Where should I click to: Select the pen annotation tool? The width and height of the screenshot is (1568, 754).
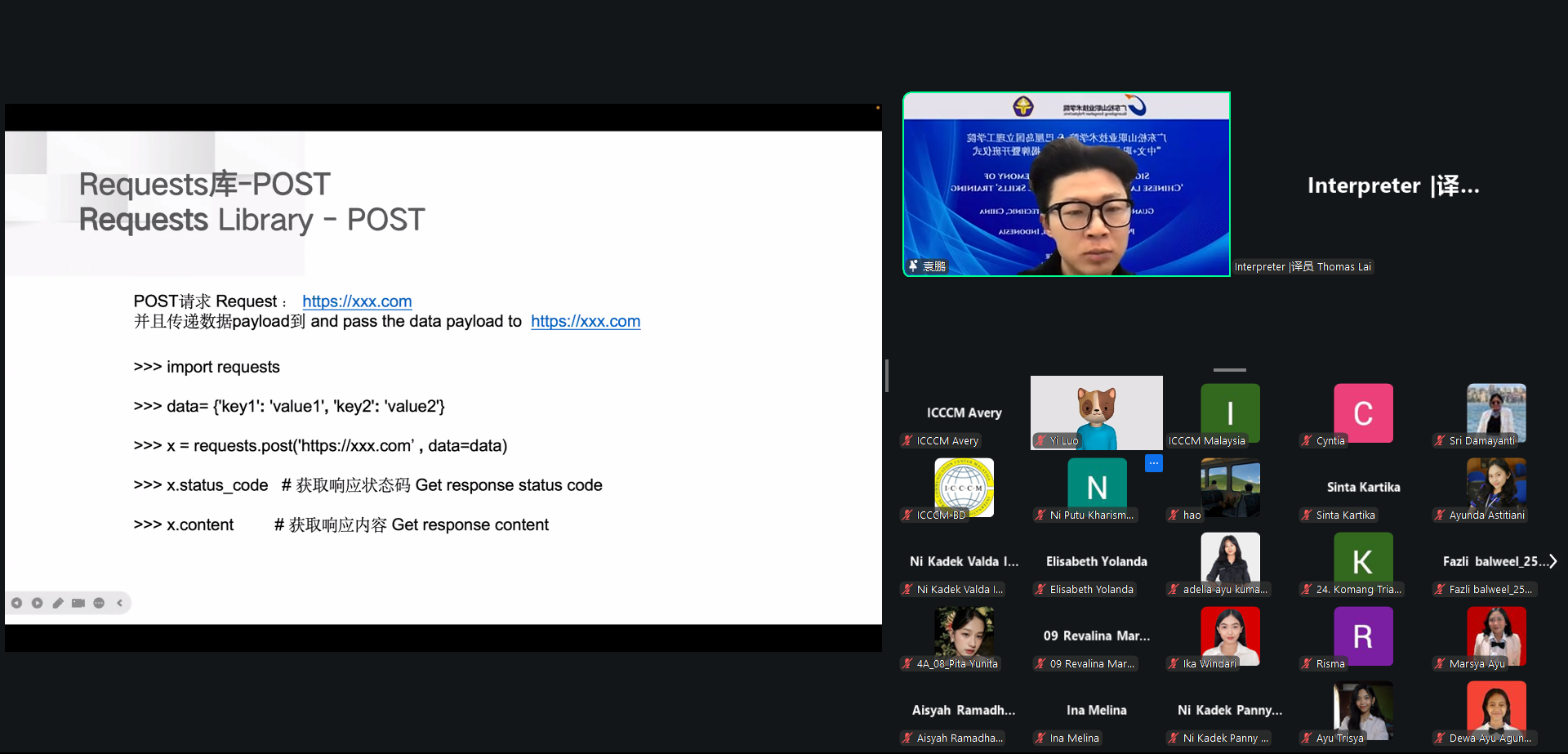tap(58, 603)
